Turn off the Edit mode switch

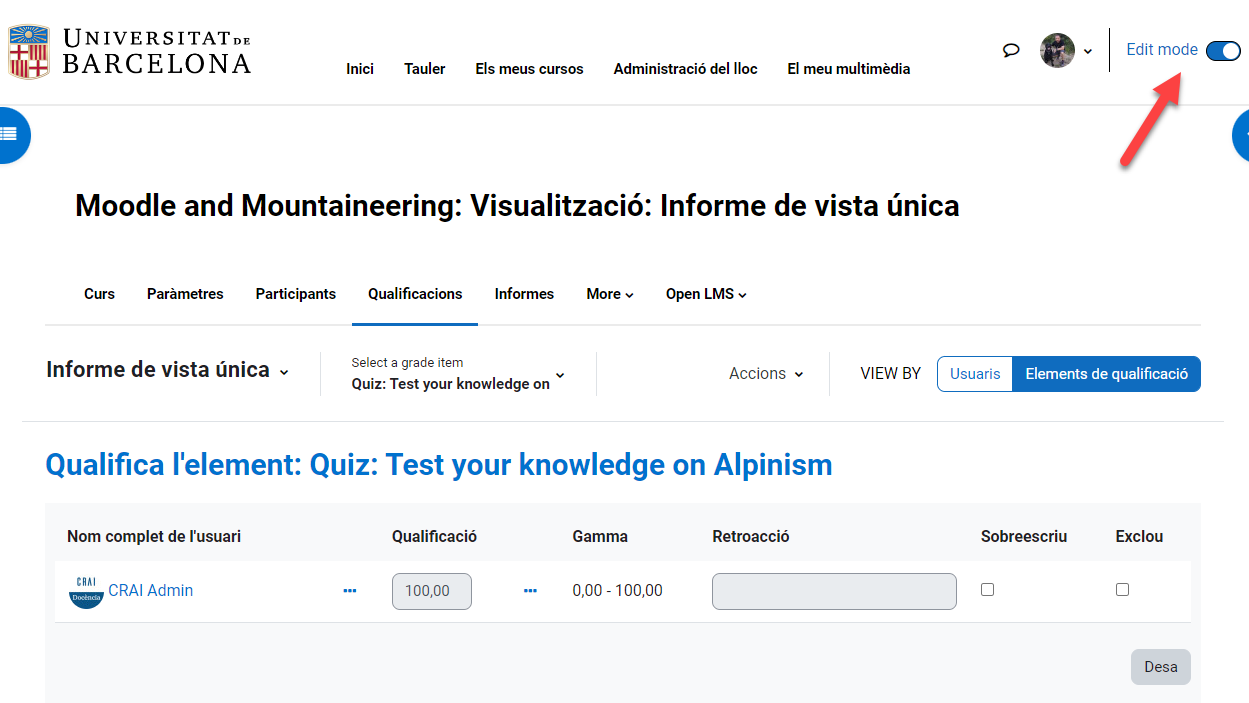1223,51
